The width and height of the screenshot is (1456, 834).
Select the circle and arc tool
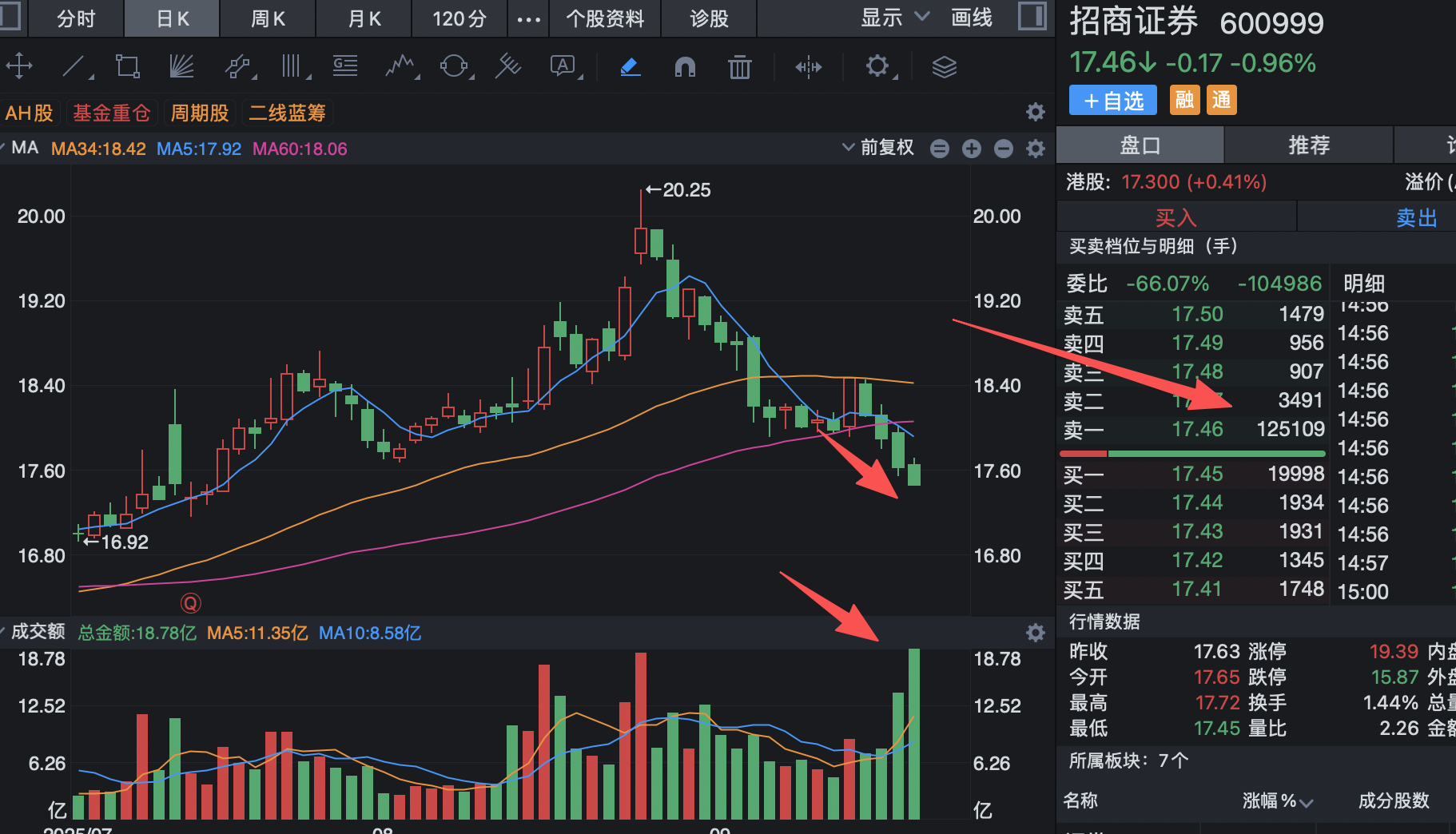coord(455,66)
